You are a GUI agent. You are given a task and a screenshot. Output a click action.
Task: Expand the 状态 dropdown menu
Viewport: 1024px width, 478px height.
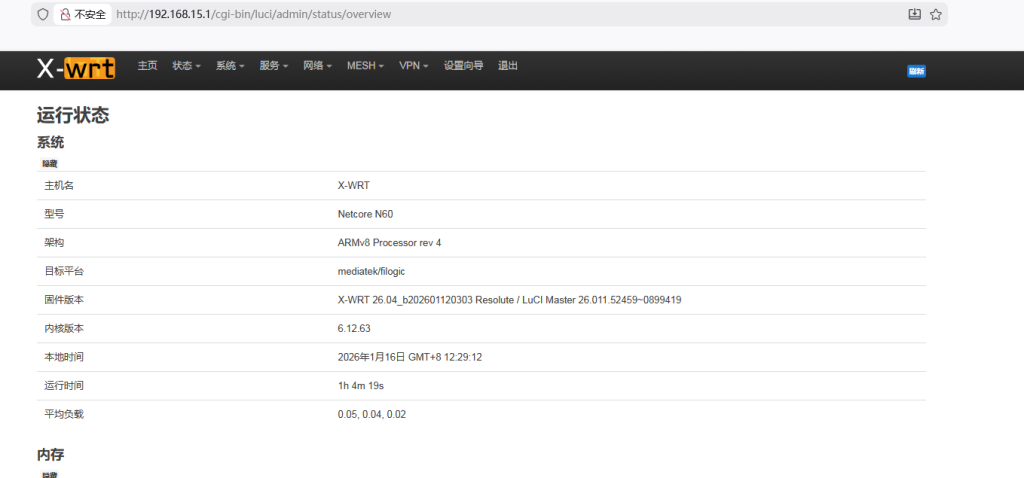click(x=187, y=65)
